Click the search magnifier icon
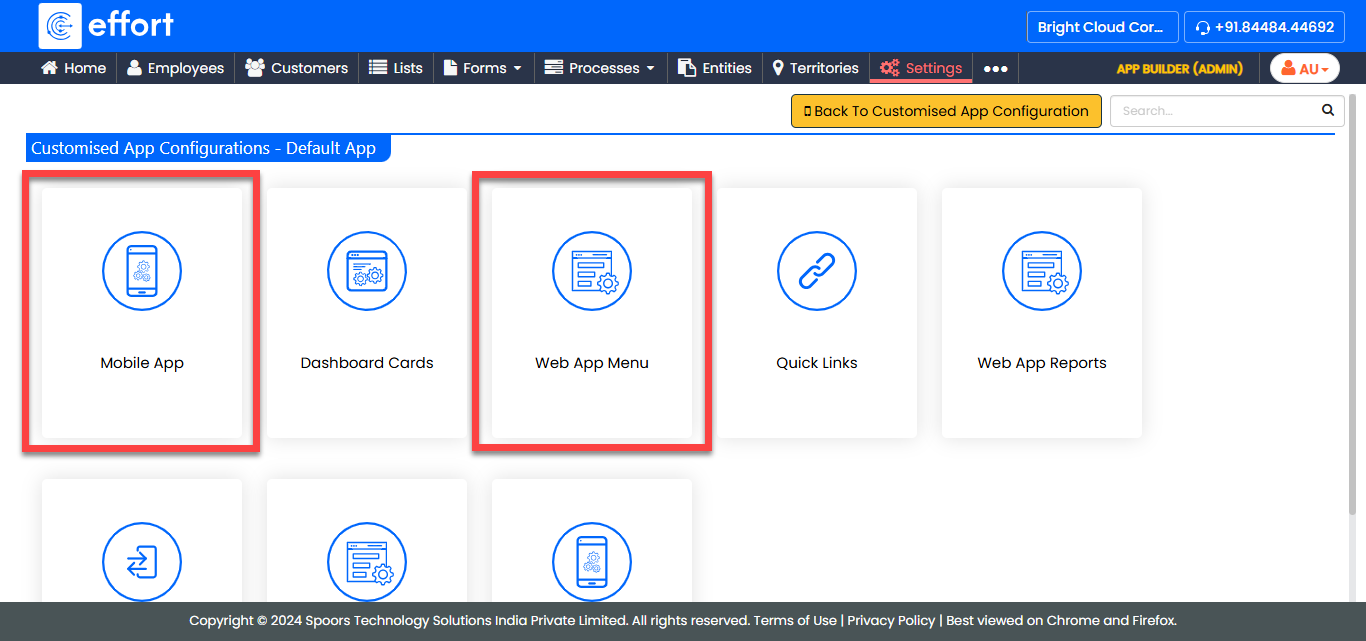This screenshot has height=641, width=1366. pyautogui.click(x=1328, y=111)
